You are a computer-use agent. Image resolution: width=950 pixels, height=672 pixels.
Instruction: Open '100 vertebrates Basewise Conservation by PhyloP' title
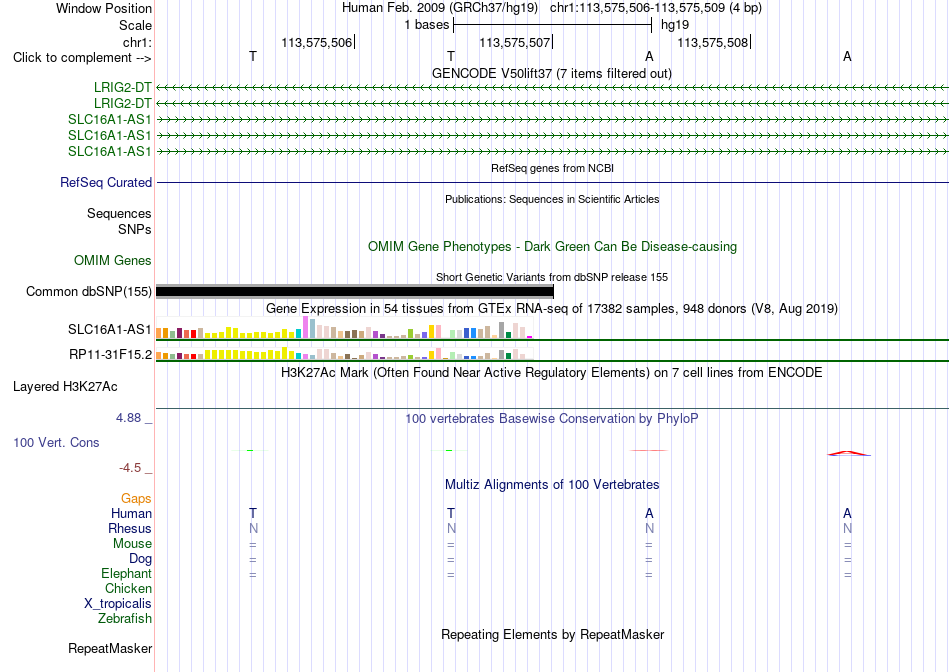pyautogui.click(x=552, y=419)
